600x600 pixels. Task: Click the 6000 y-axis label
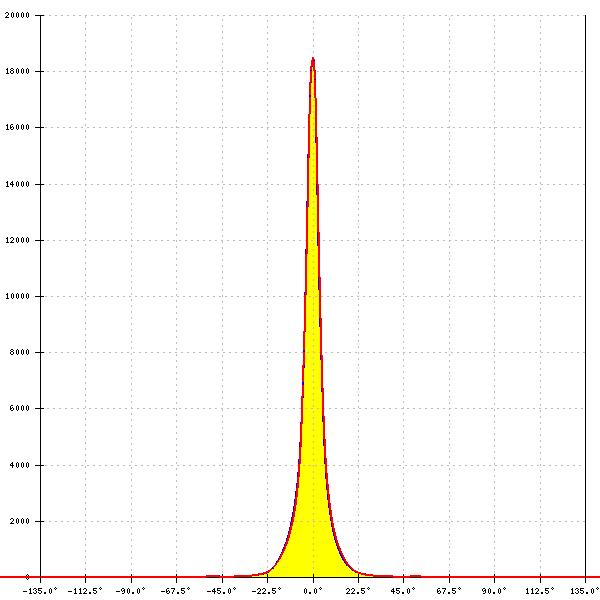click(x=20, y=408)
